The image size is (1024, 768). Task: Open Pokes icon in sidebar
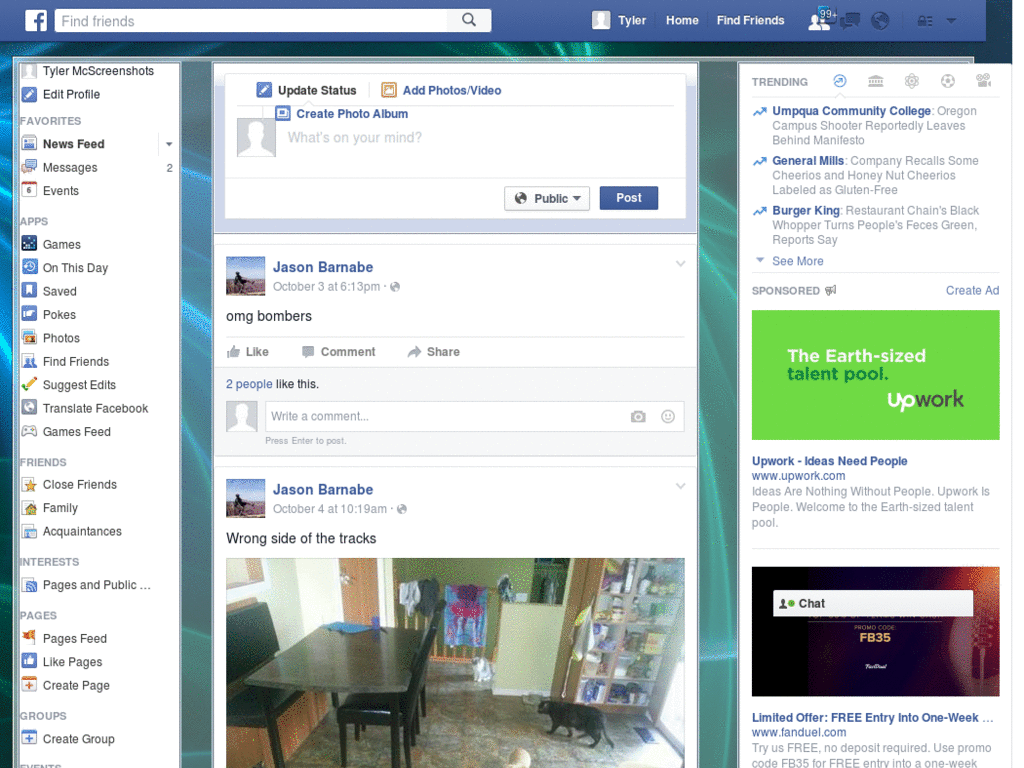[29, 314]
